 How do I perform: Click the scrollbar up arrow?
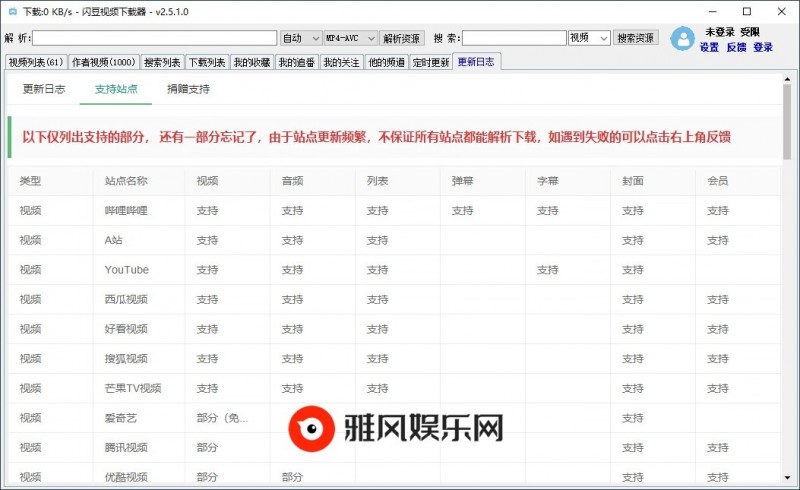[787, 79]
